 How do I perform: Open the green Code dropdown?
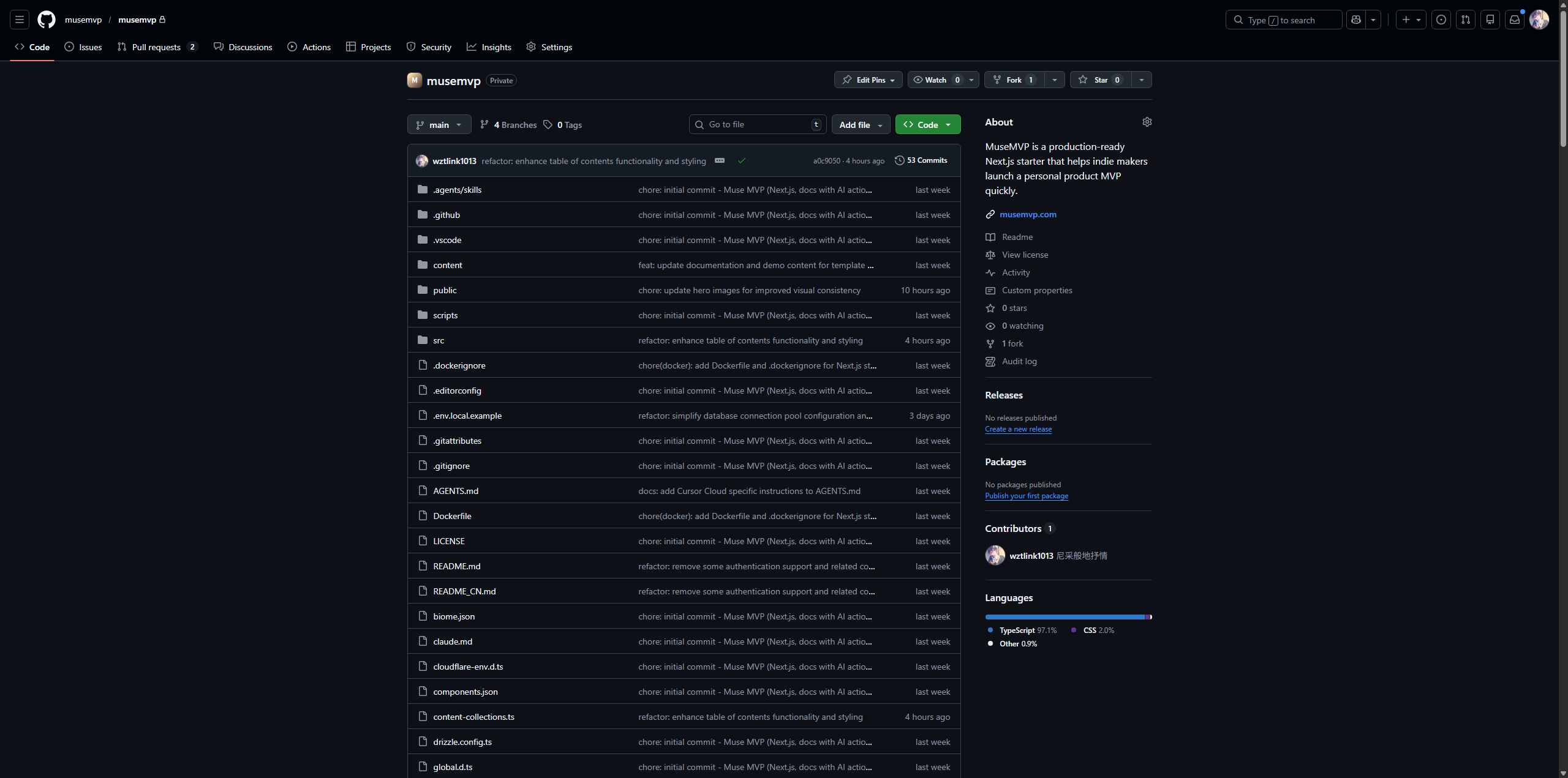(x=928, y=124)
